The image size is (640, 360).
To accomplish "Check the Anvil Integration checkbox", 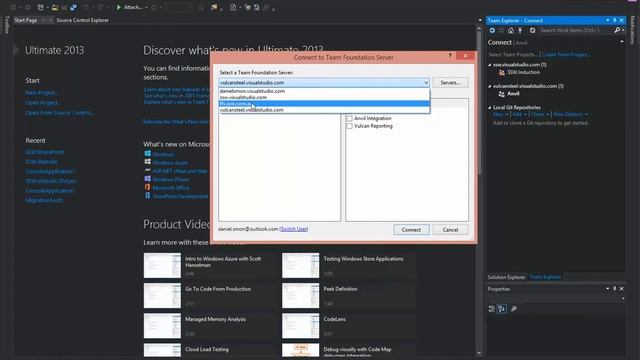I will 349,118.
